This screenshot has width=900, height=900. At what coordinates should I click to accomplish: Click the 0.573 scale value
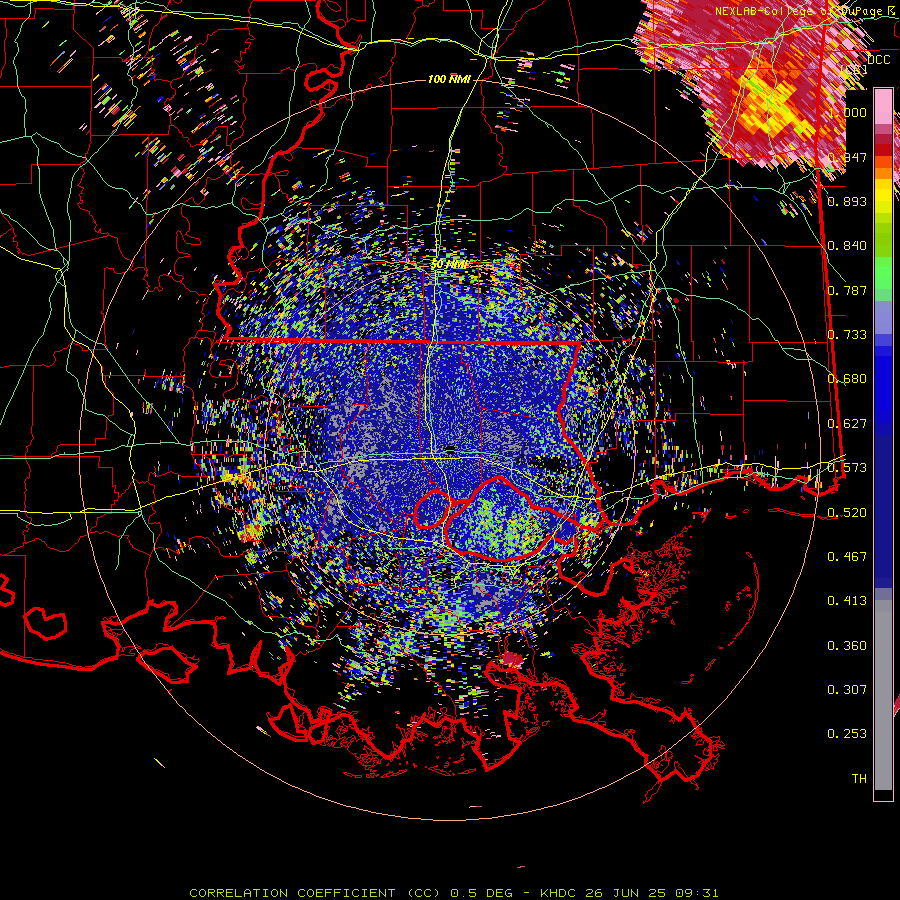click(x=847, y=468)
